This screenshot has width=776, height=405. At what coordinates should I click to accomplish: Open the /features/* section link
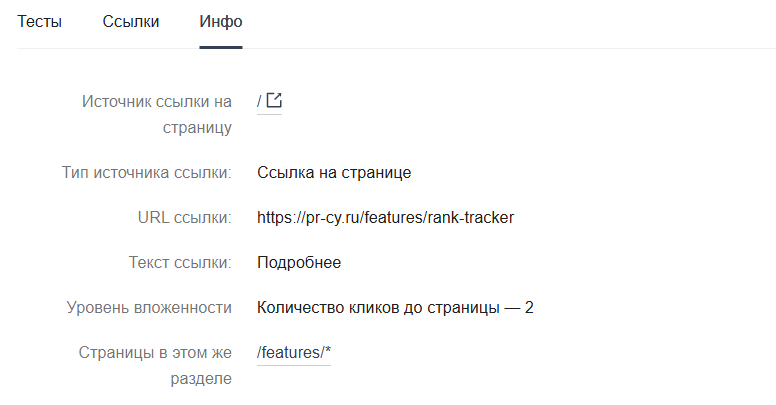(x=293, y=353)
